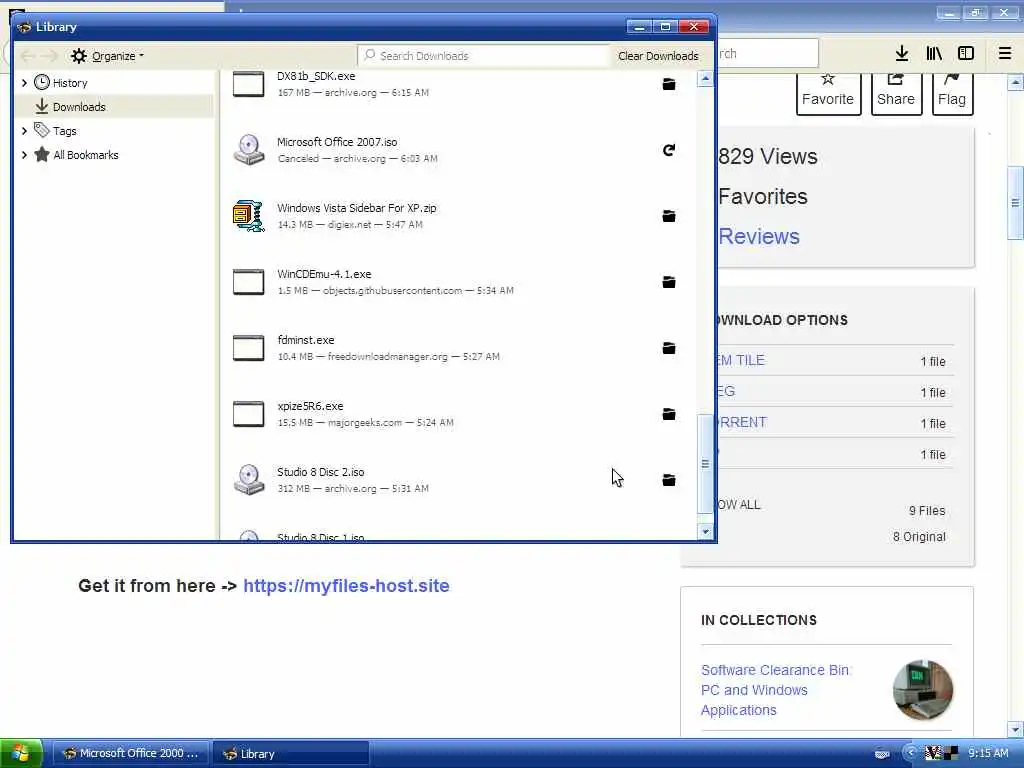
Task: Open the Windows Start button
Action: pyautogui.click(x=21, y=754)
